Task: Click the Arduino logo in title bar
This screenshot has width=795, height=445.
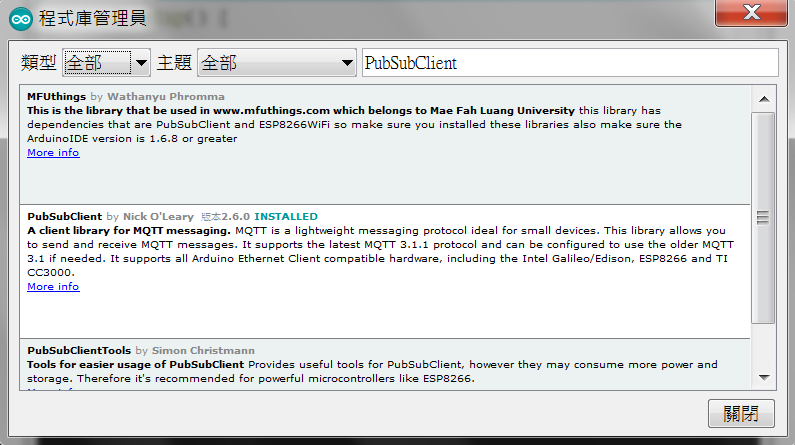Action: (x=21, y=19)
